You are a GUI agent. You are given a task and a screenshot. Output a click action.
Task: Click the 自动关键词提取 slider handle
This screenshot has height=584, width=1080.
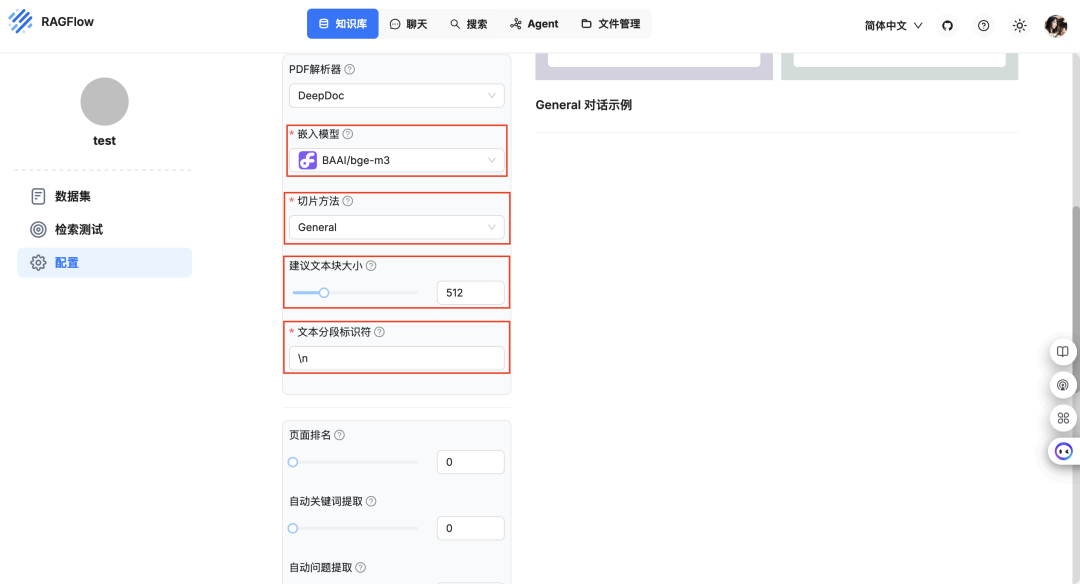[x=293, y=528]
